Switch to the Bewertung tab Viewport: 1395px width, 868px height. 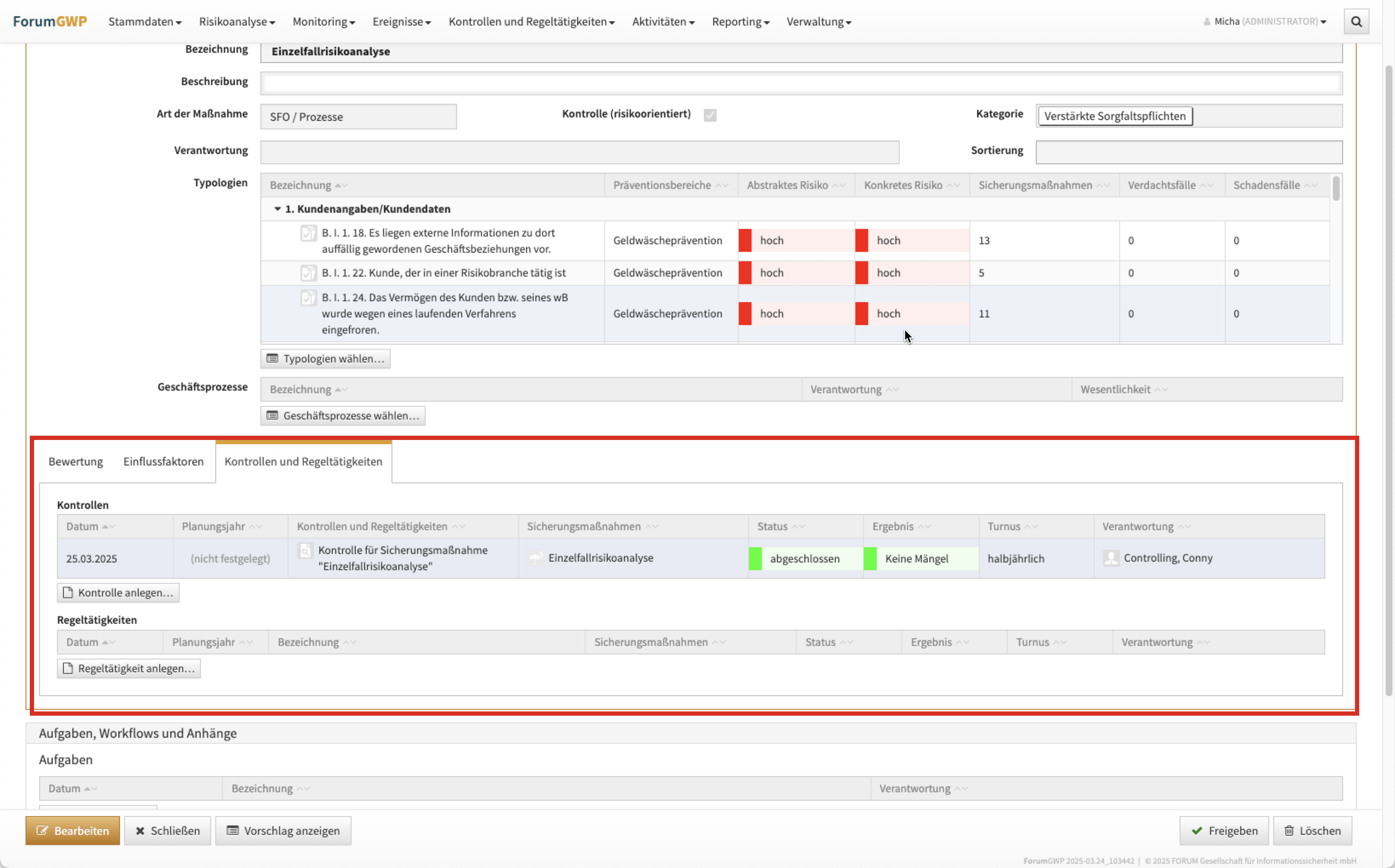coord(75,462)
